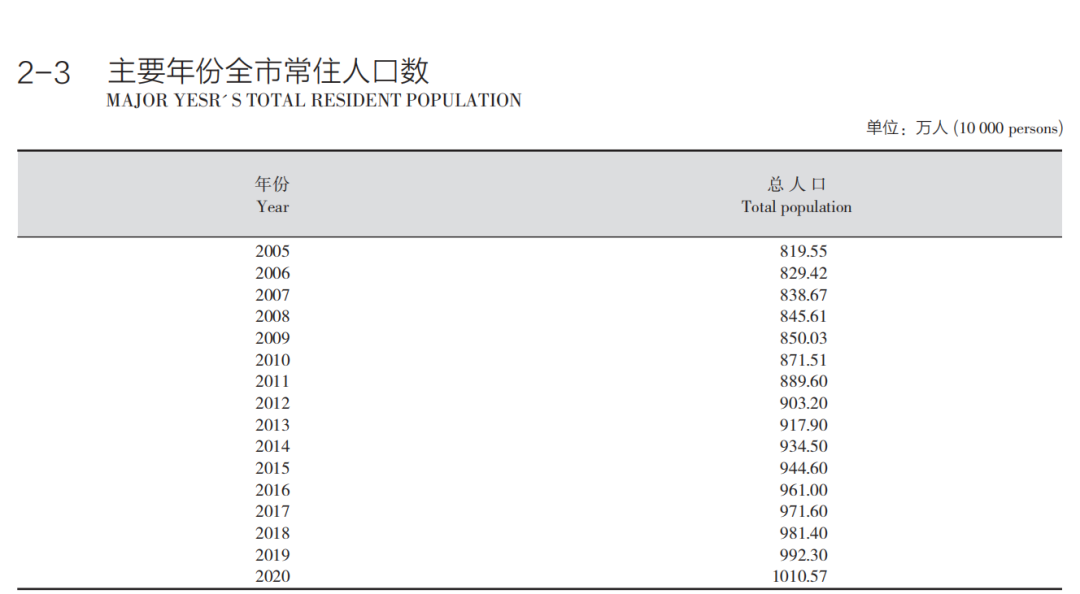The image size is (1080, 594).
Task: Select the year cell 2011
Action: click(x=273, y=382)
